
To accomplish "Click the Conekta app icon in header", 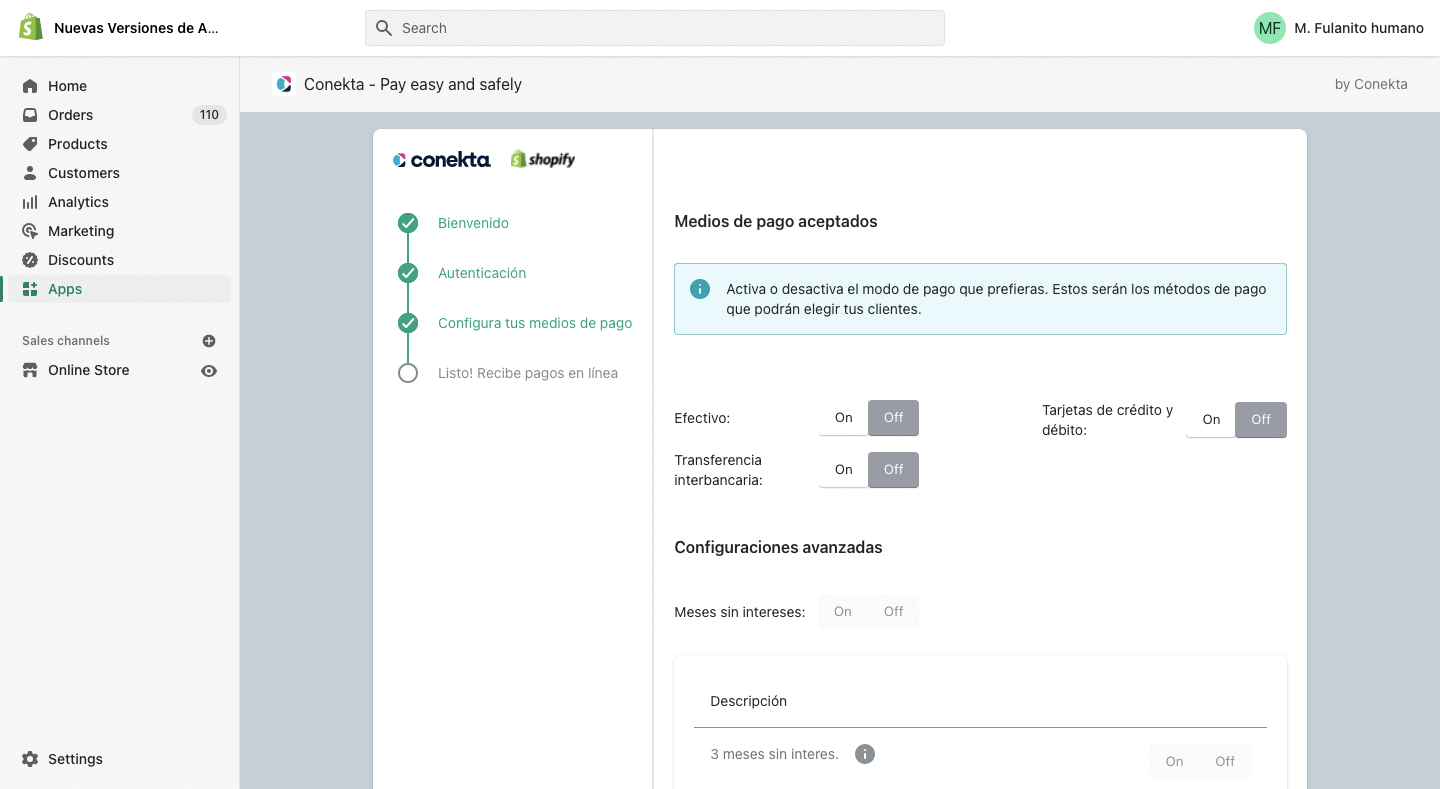I will click(284, 84).
